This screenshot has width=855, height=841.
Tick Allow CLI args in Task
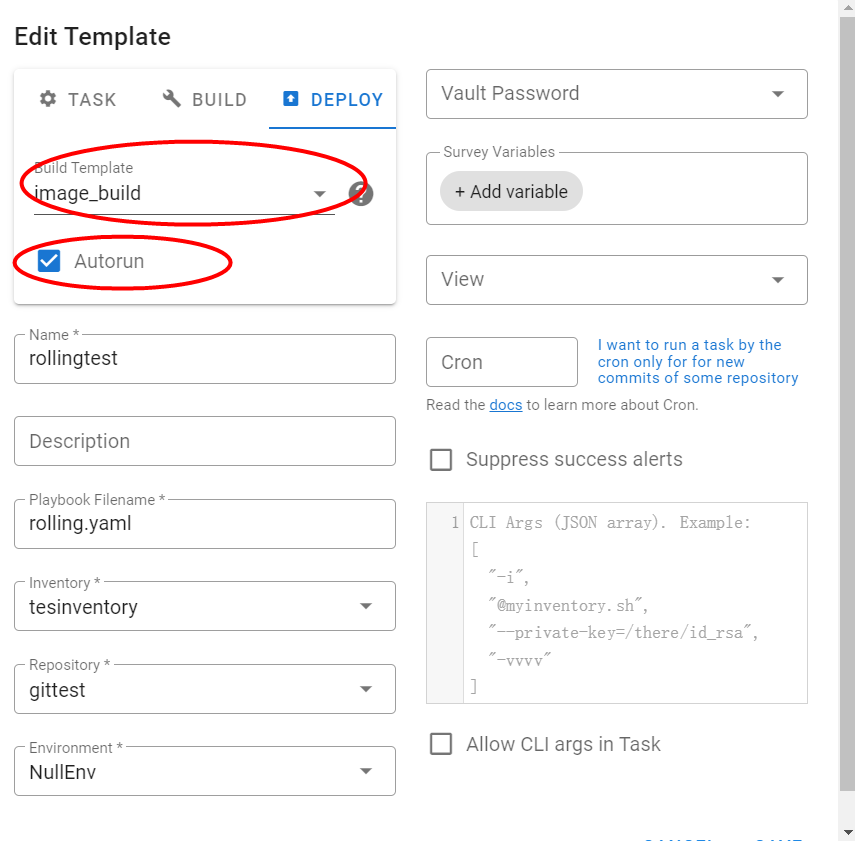pyautogui.click(x=441, y=744)
